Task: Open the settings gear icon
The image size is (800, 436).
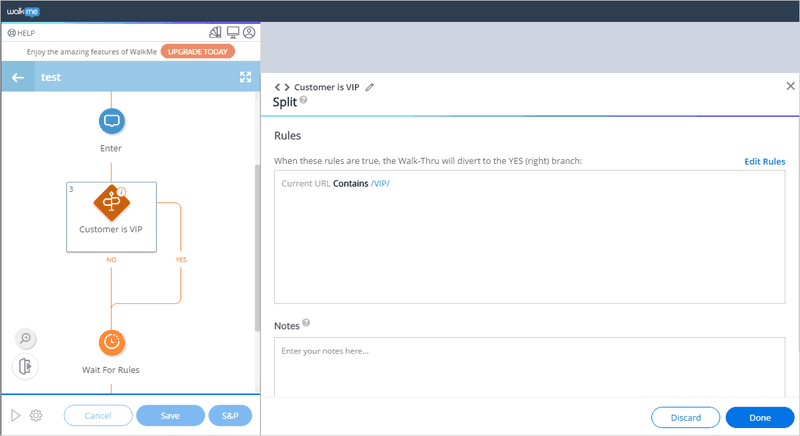Action: pos(36,416)
